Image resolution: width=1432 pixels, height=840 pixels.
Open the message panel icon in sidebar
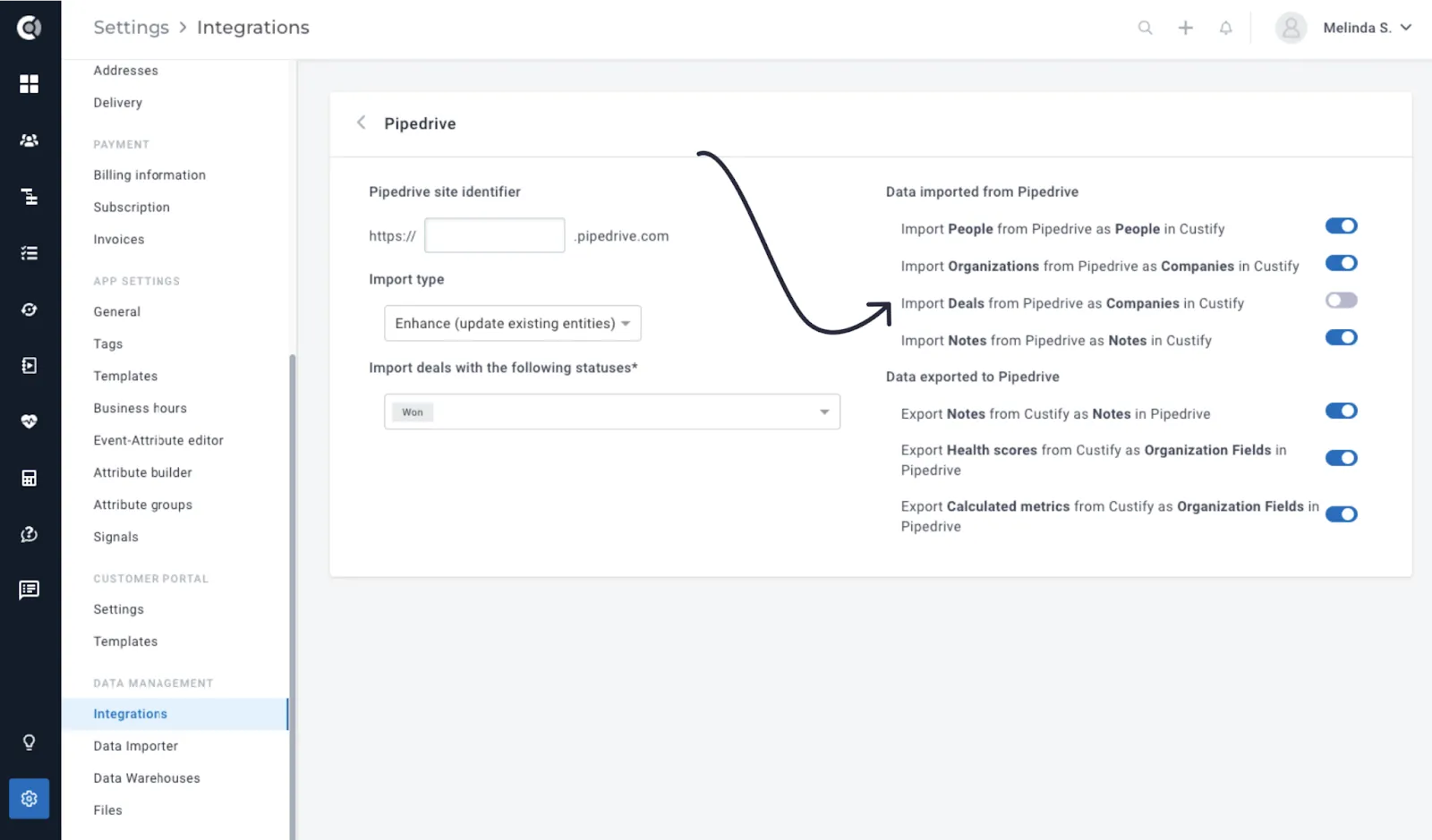(x=30, y=590)
